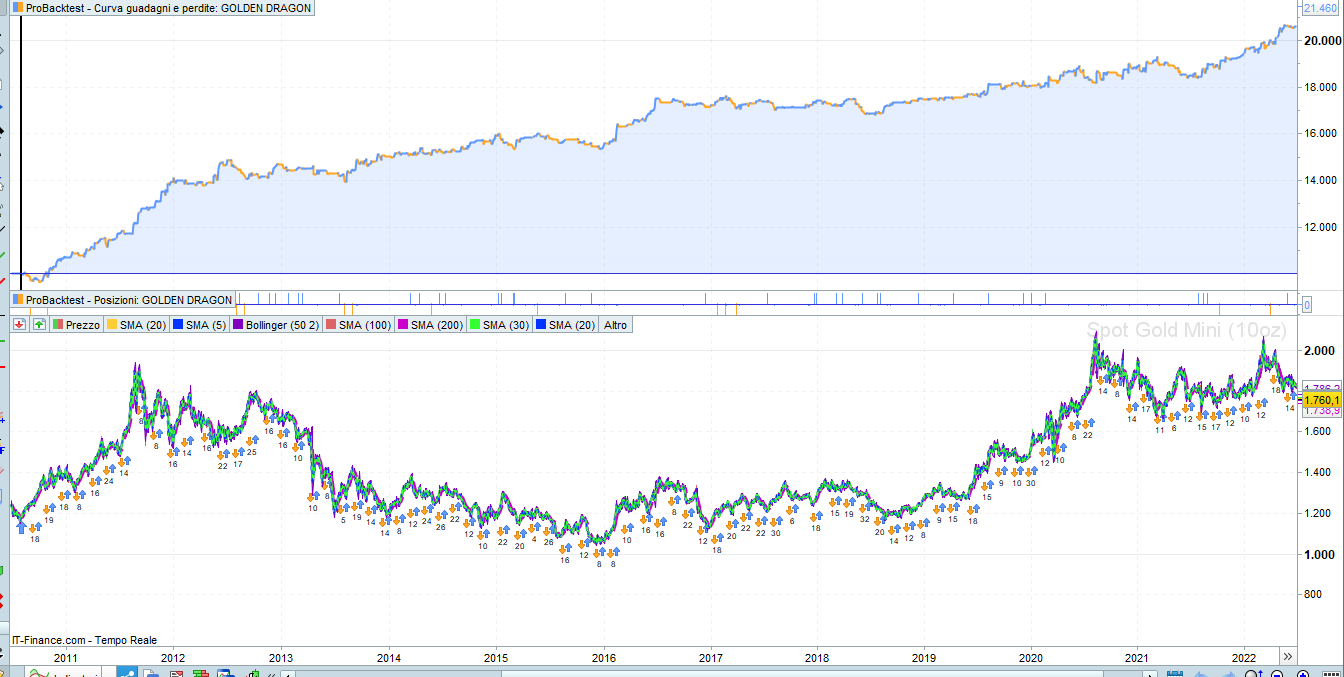1344x677 pixels.
Task: Toggle the SMA (100) indicator label
Action: pyautogui.click(x=359, y=325)
